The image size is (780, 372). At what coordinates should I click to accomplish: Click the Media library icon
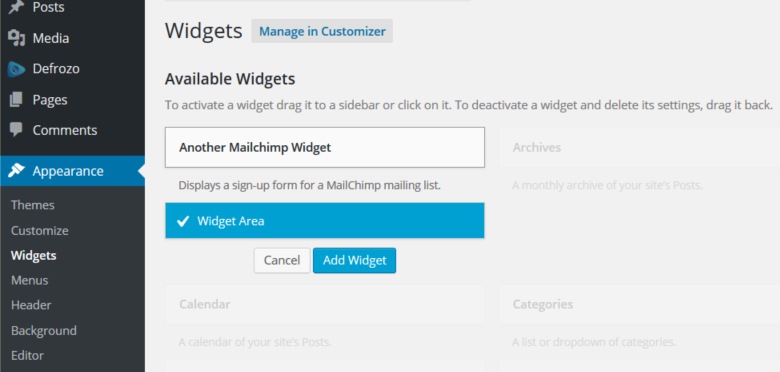(16, 38)
